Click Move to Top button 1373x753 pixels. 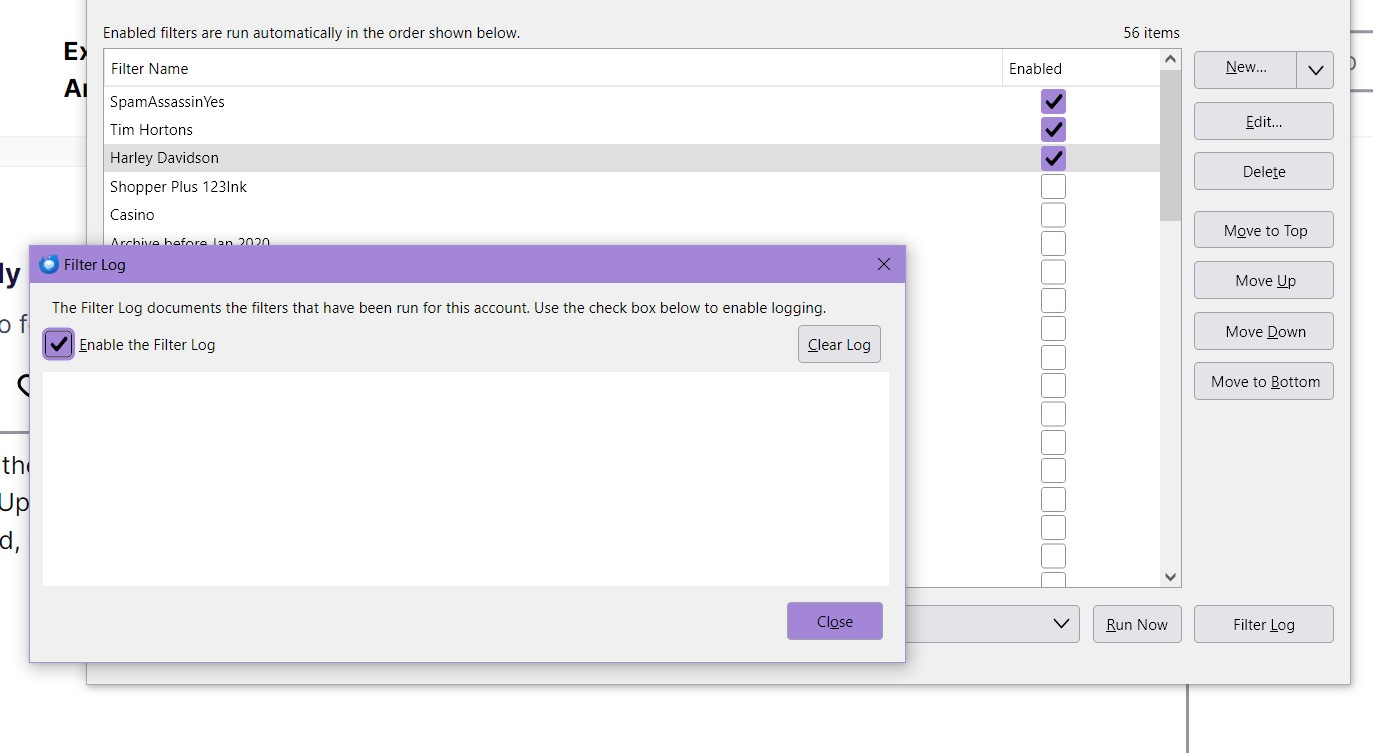pos(1264,231)
